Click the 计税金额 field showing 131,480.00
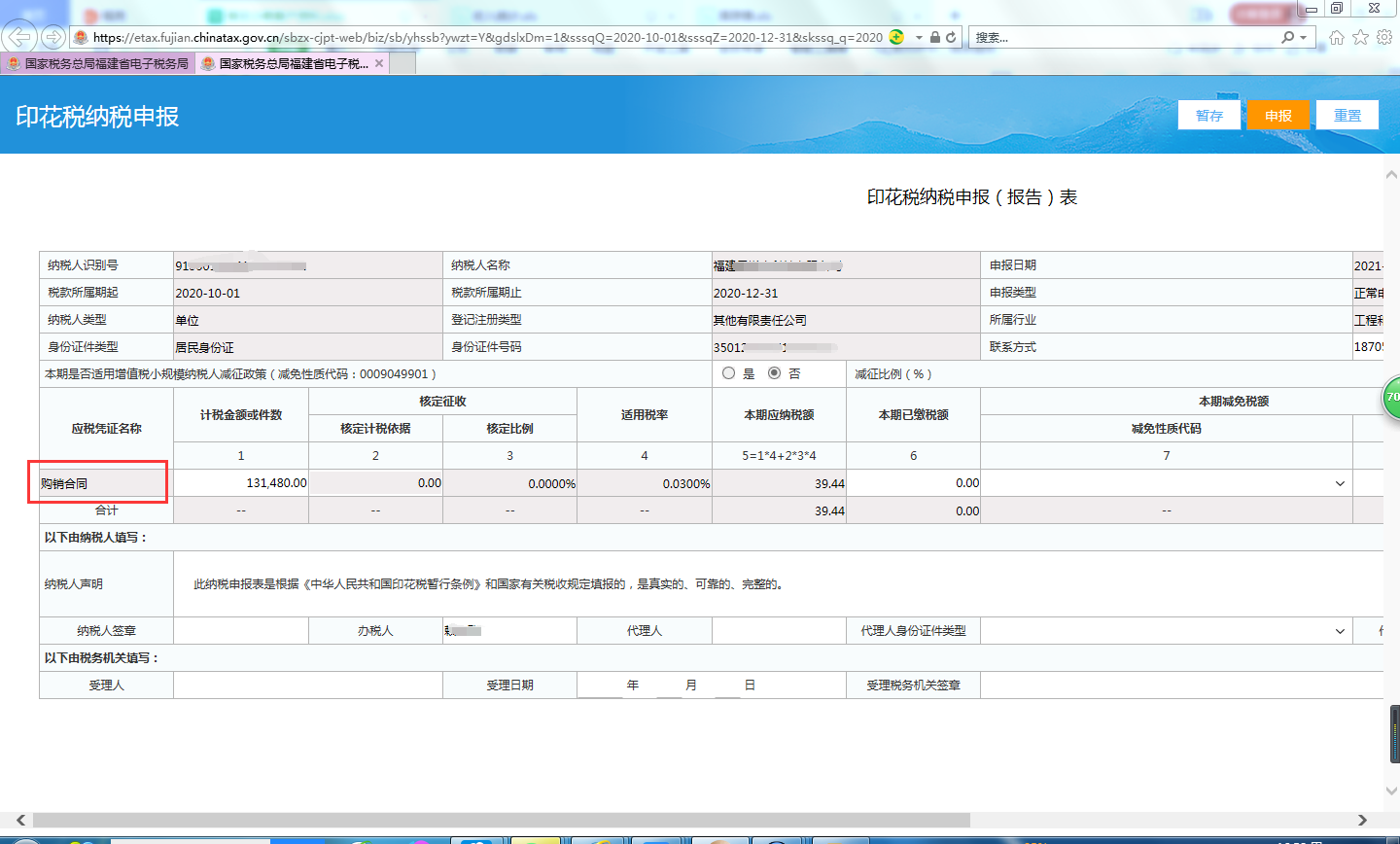The image size is (1400, 844). pyautogui.click(x=241, y=483)
